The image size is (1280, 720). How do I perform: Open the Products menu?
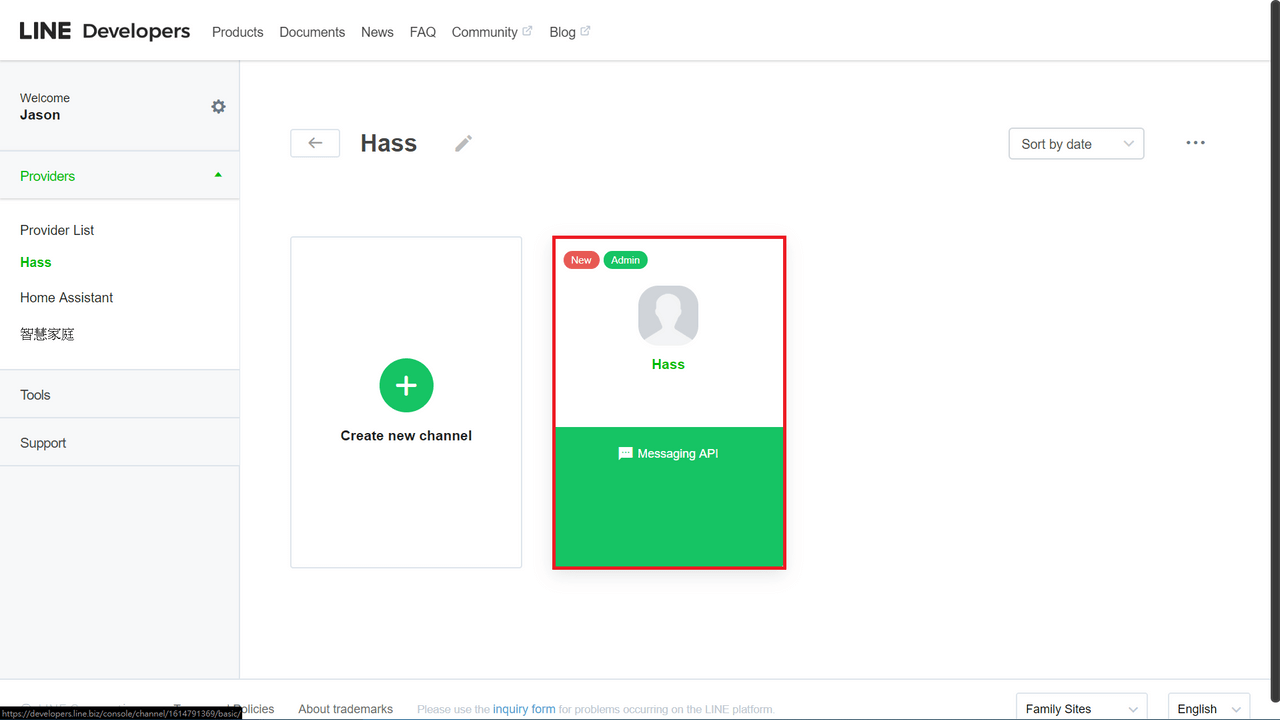point(238,32)
